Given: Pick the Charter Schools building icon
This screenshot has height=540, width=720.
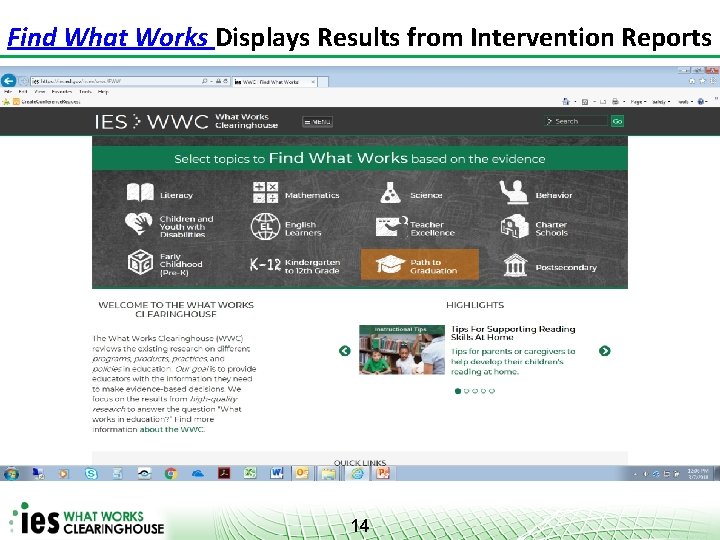Looking at the screenshot, I should (x=514, y=226).
